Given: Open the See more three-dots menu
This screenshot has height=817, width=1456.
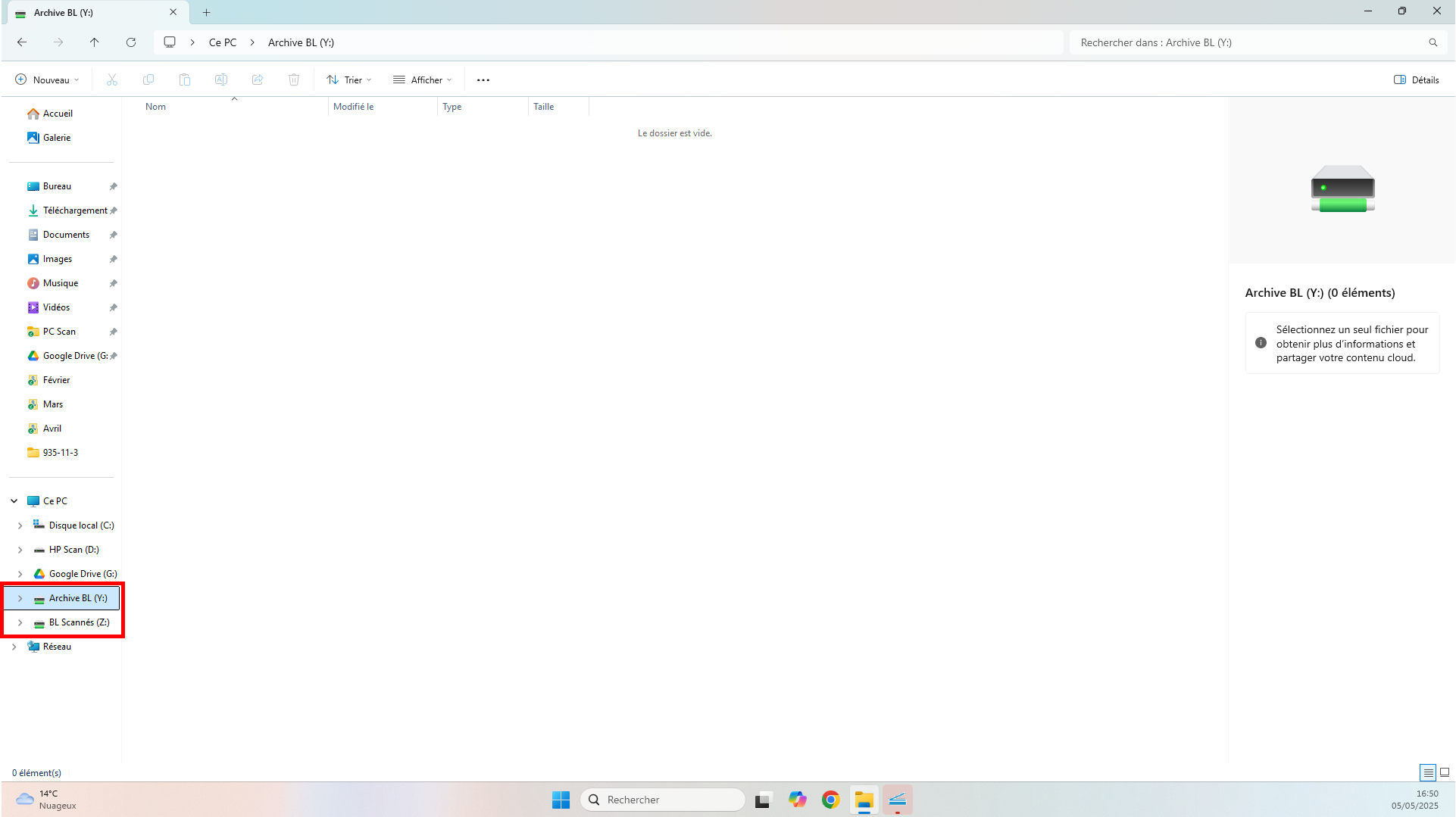Looking at the screenshot, I should coord(483,80).
